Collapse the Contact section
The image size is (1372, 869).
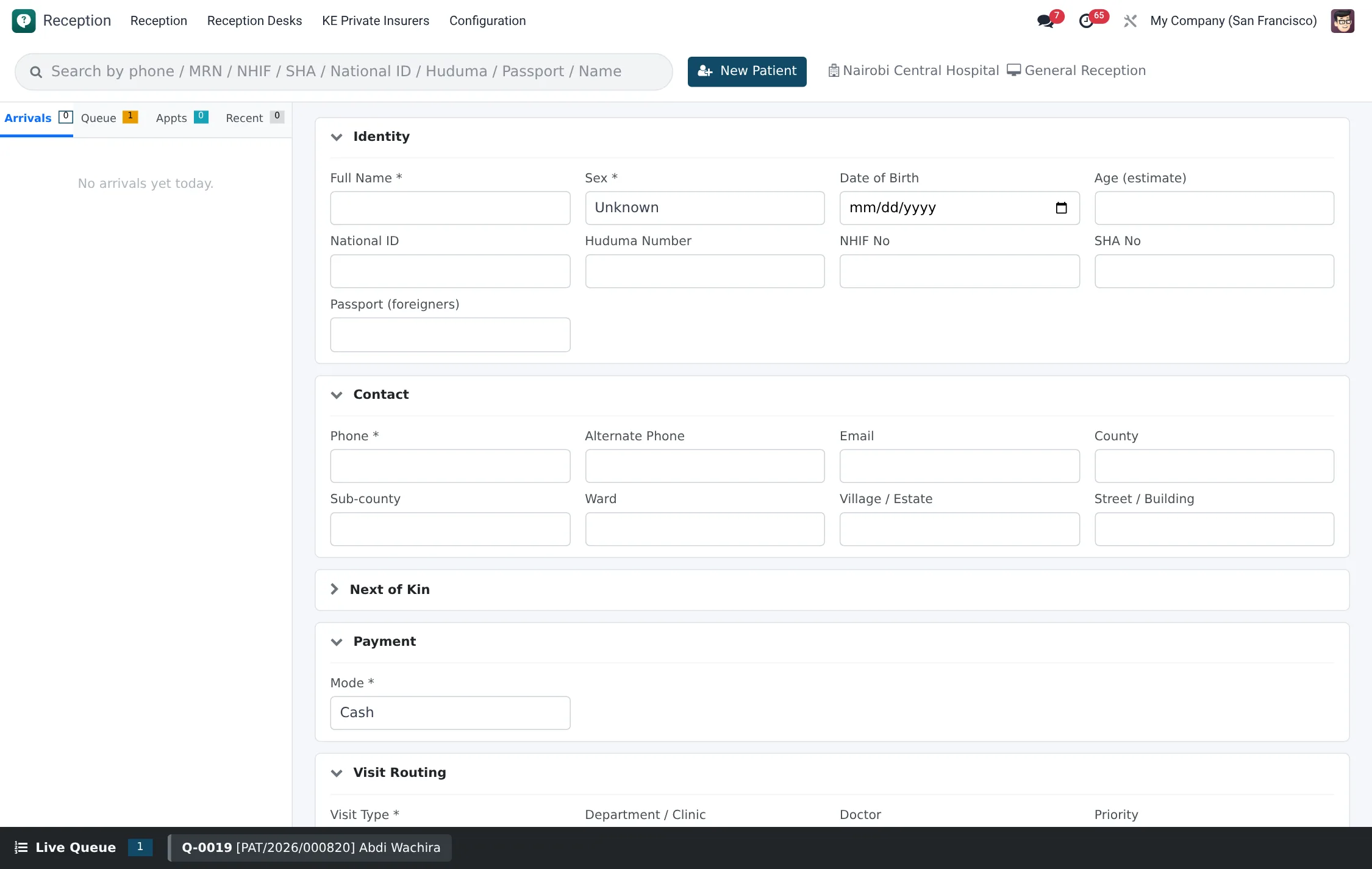pyautogui.click(x=336, y=395)
